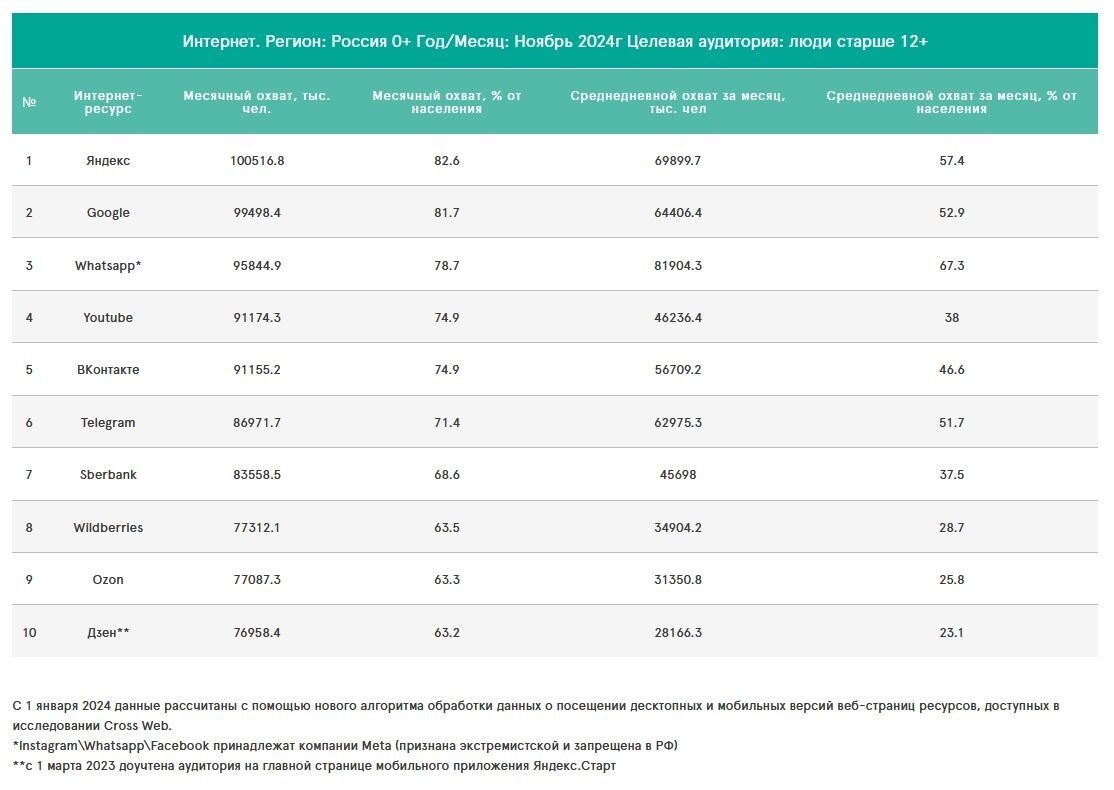Image resolution: width=1114 pixels, height=790 pixels.
Task: Click the Интернет-ресурс column header
Action: (108, 102)
